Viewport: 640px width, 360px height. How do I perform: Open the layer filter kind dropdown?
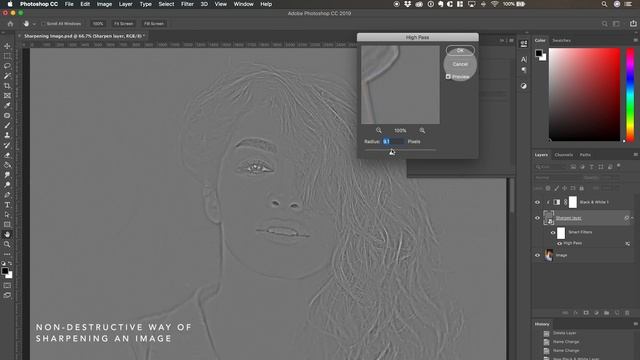[551, 167]
